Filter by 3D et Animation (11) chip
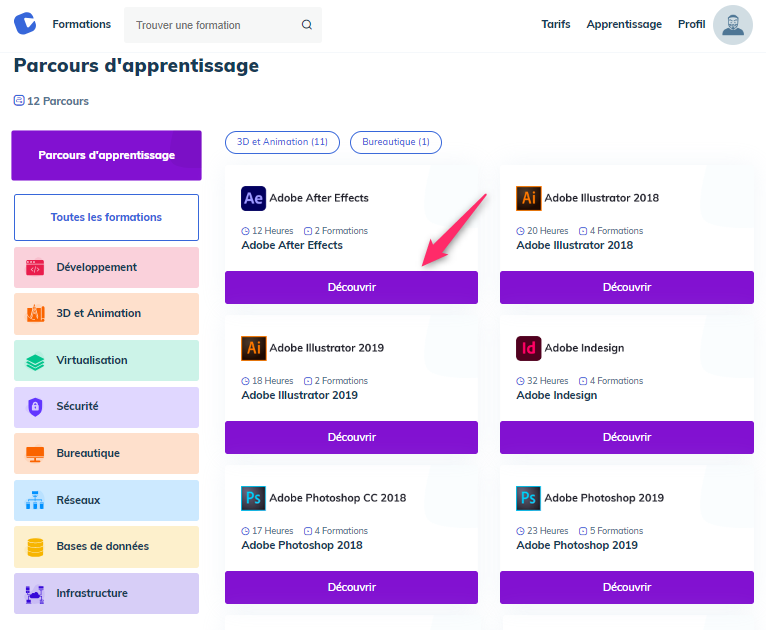 point(282,142)
